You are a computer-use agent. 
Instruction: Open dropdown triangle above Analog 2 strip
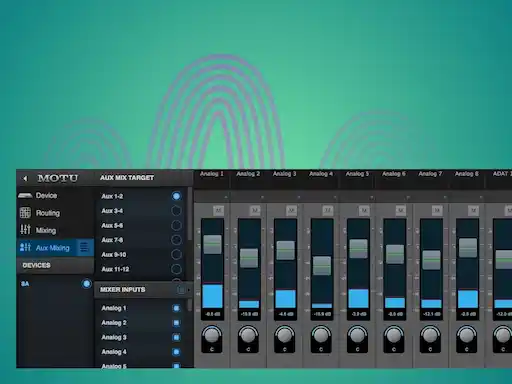point(262,197)
